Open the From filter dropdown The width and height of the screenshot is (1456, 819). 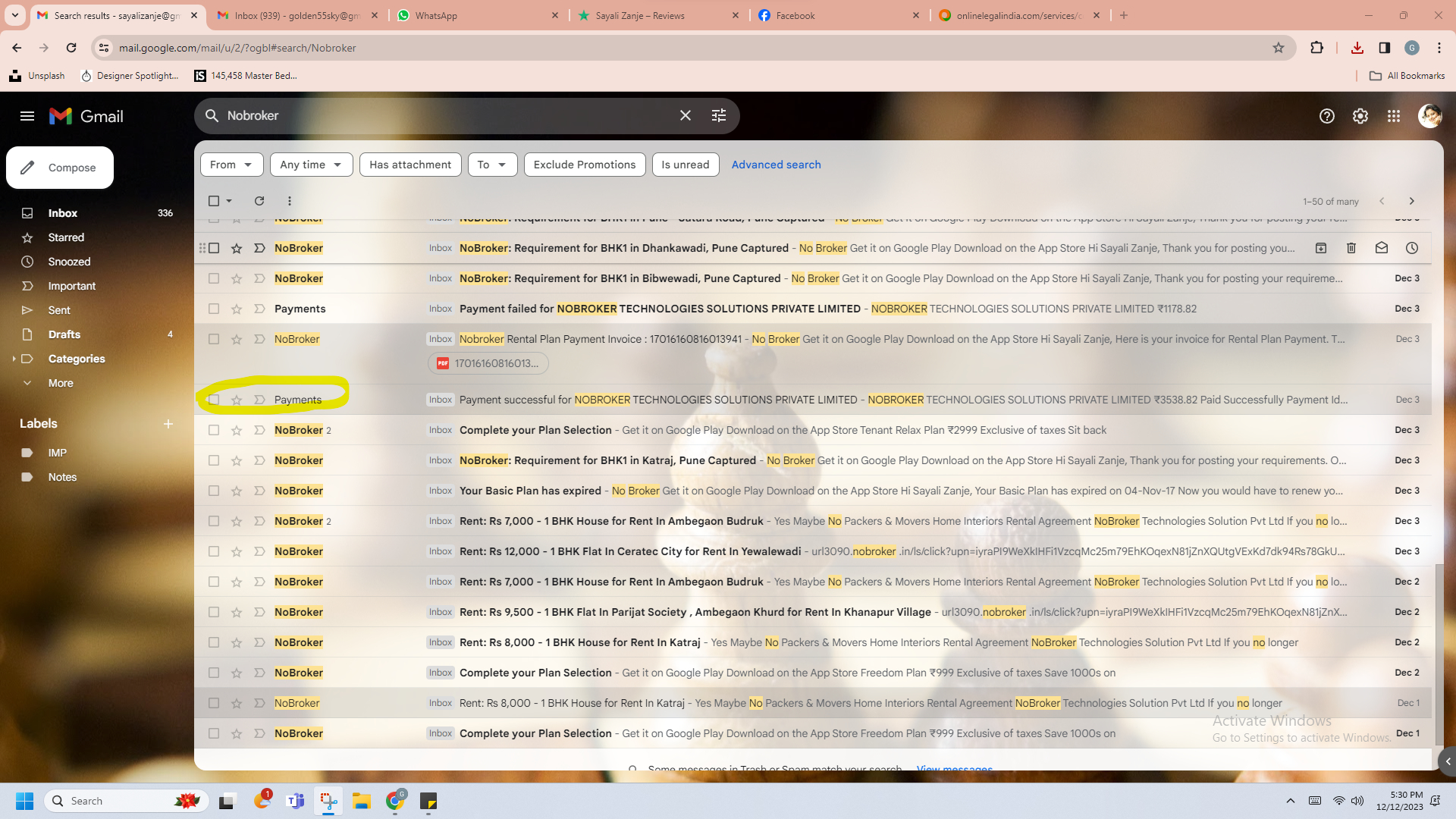231,165
